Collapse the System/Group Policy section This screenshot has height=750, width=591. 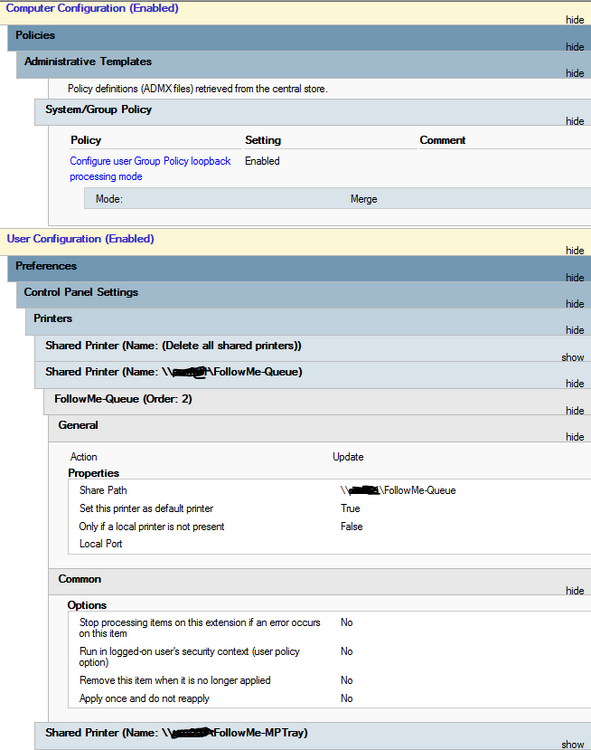point(575,121)
